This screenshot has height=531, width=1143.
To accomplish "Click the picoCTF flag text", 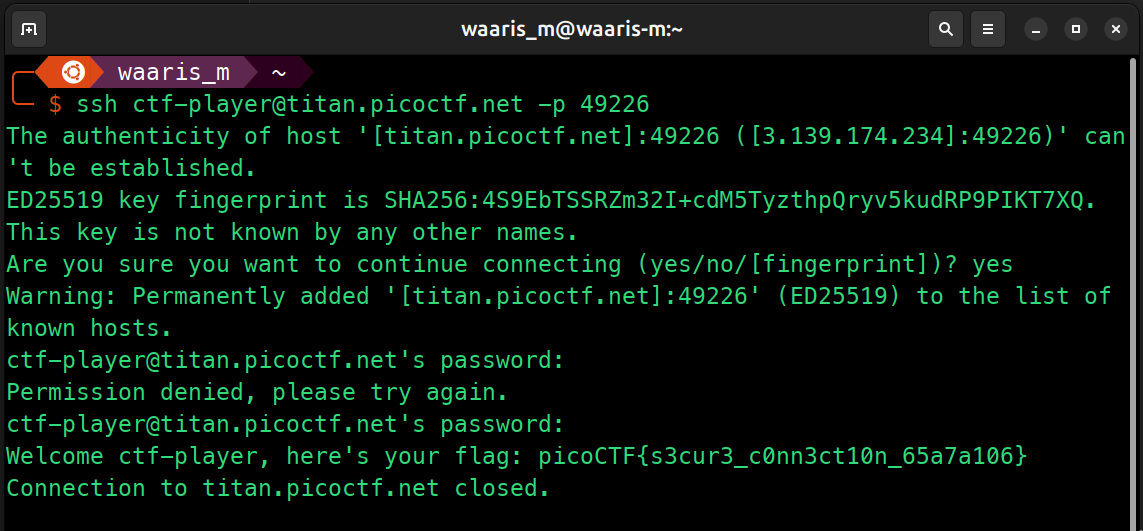I will click(783, 457).
